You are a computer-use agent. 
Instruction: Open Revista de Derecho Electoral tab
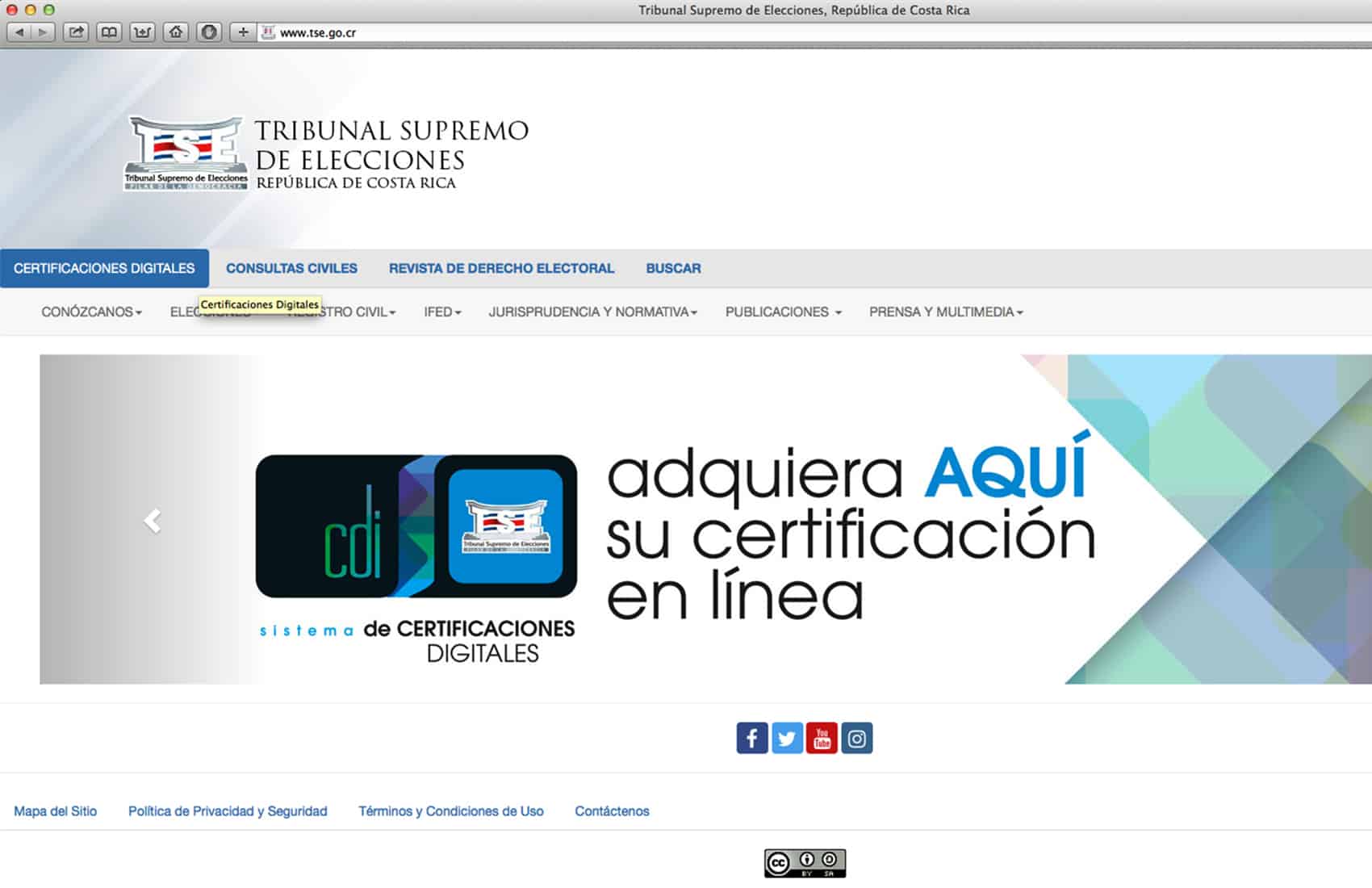[x=501, y=268]
